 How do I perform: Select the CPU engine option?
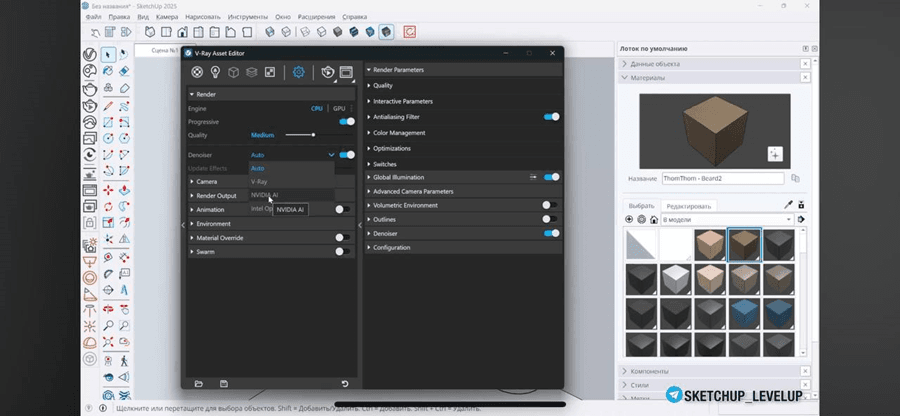point(317,108)
